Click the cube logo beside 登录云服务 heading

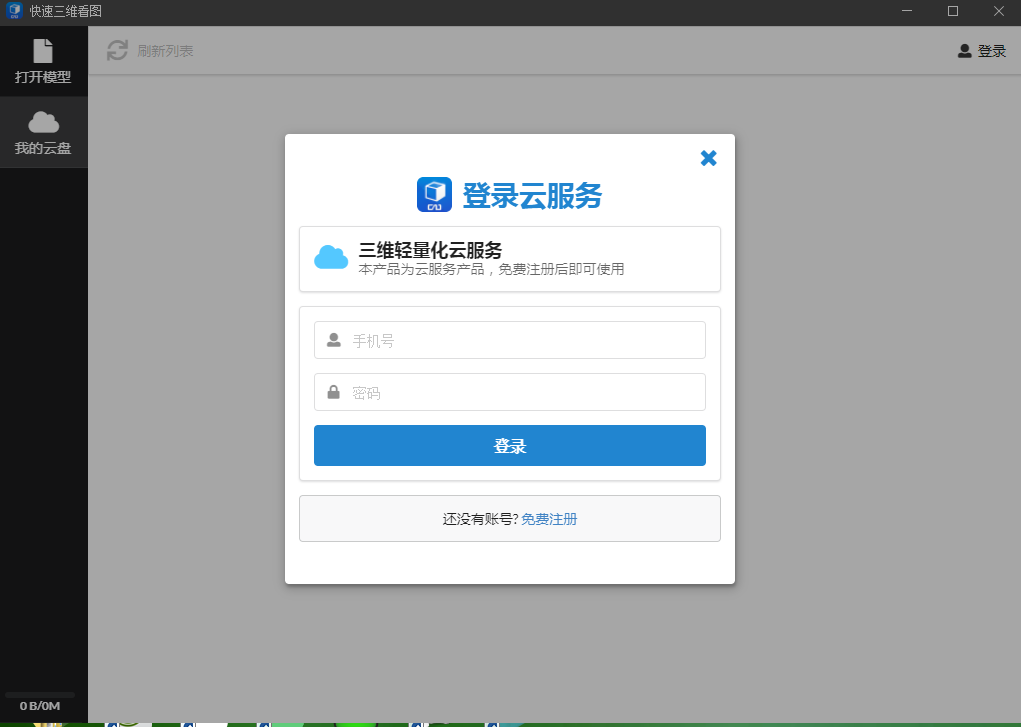click(x=434, y=194)
